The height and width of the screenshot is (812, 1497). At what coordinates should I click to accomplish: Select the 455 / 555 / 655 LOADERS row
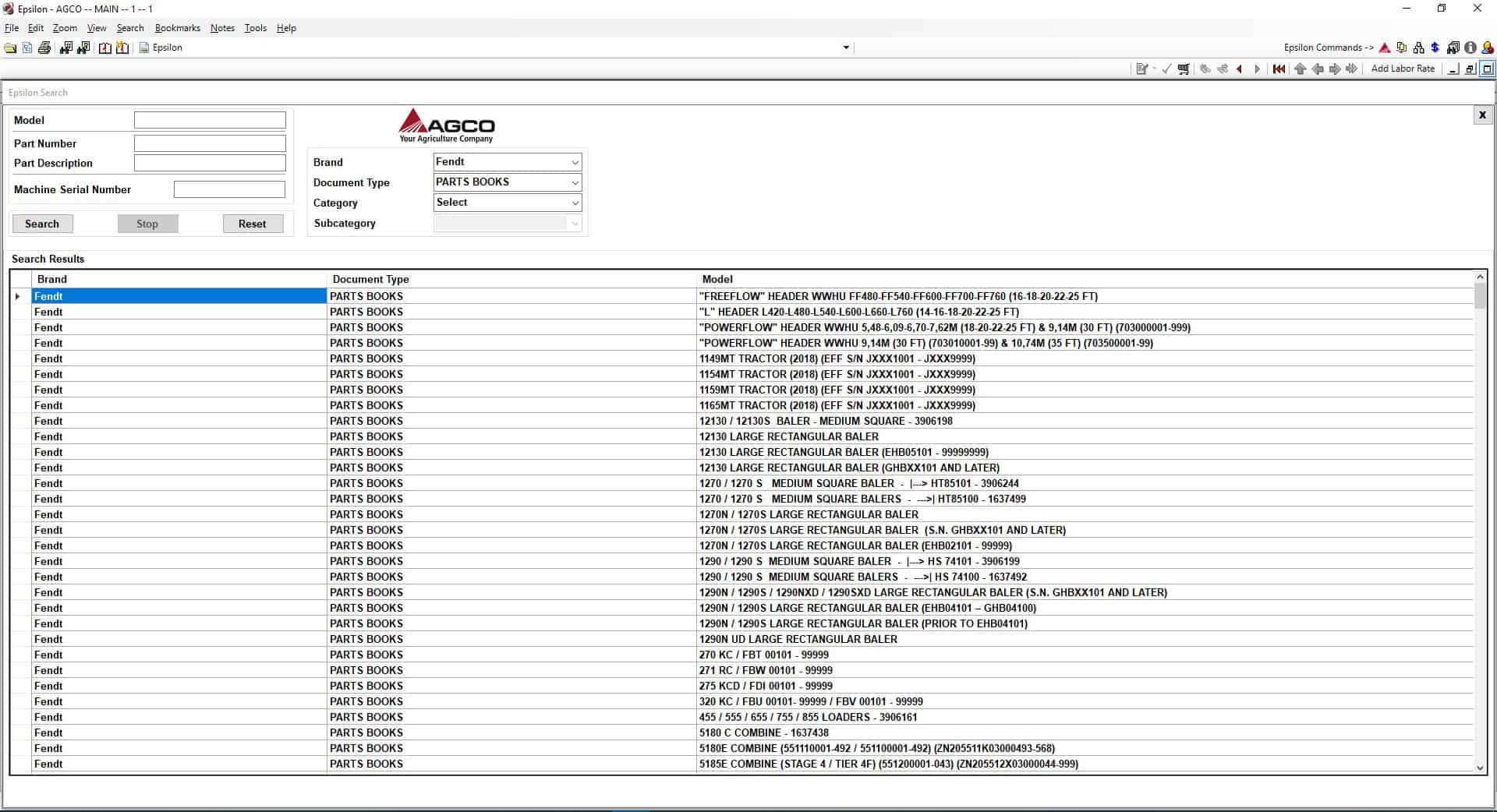[752, 717]
